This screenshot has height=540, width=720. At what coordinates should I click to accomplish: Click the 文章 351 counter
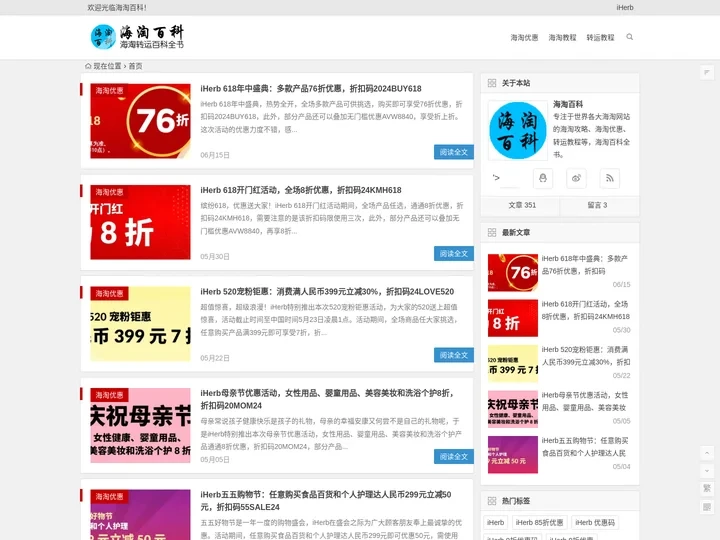[522, 205]
